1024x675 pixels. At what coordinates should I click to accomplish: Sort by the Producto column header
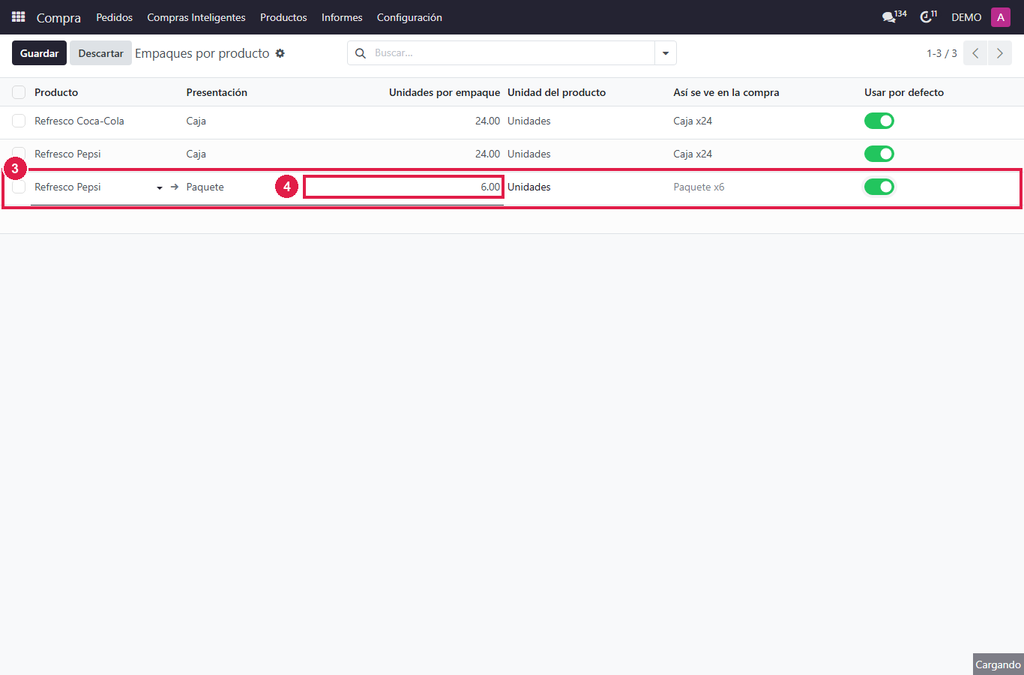pos(56,93)
